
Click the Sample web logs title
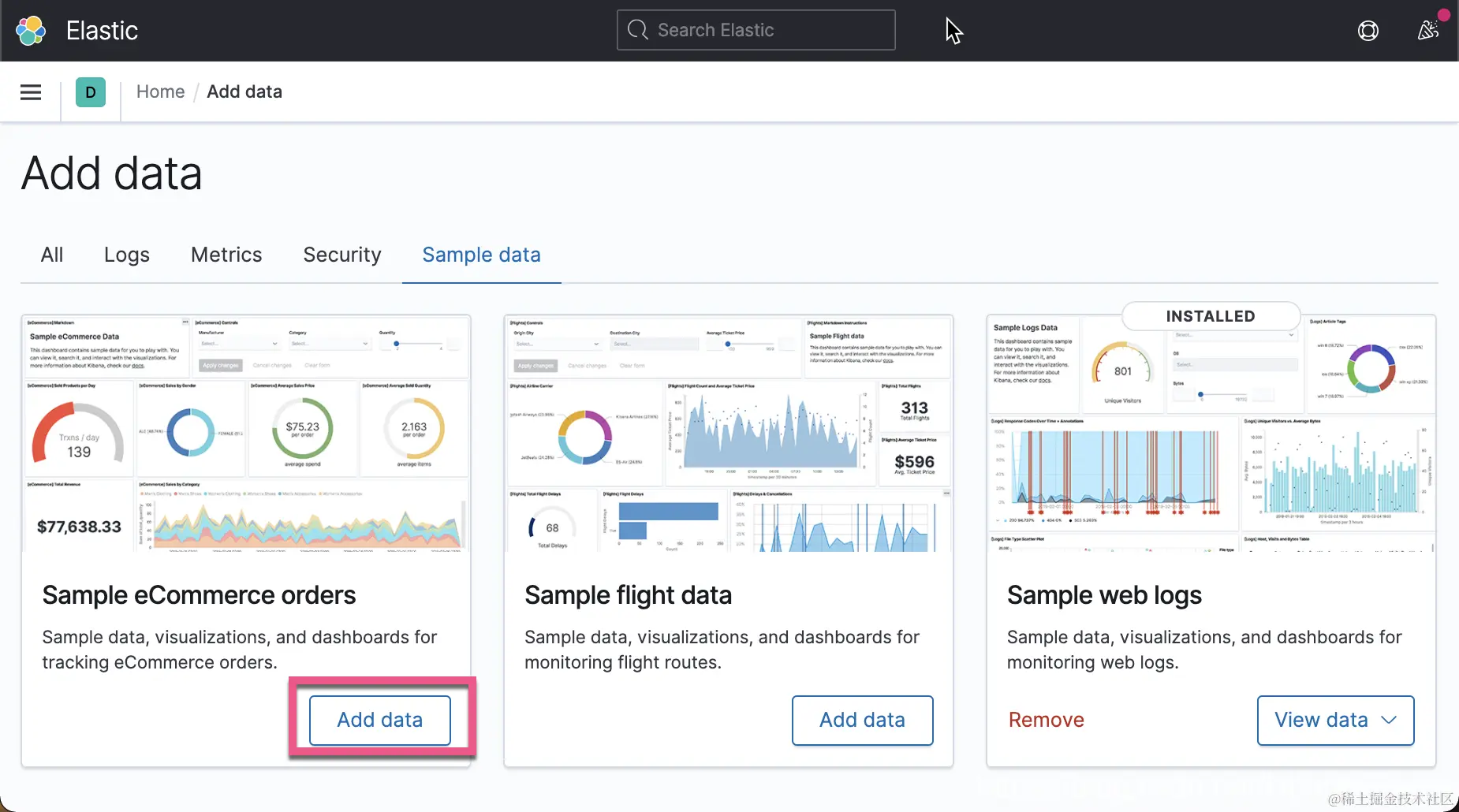point(1105,595)
